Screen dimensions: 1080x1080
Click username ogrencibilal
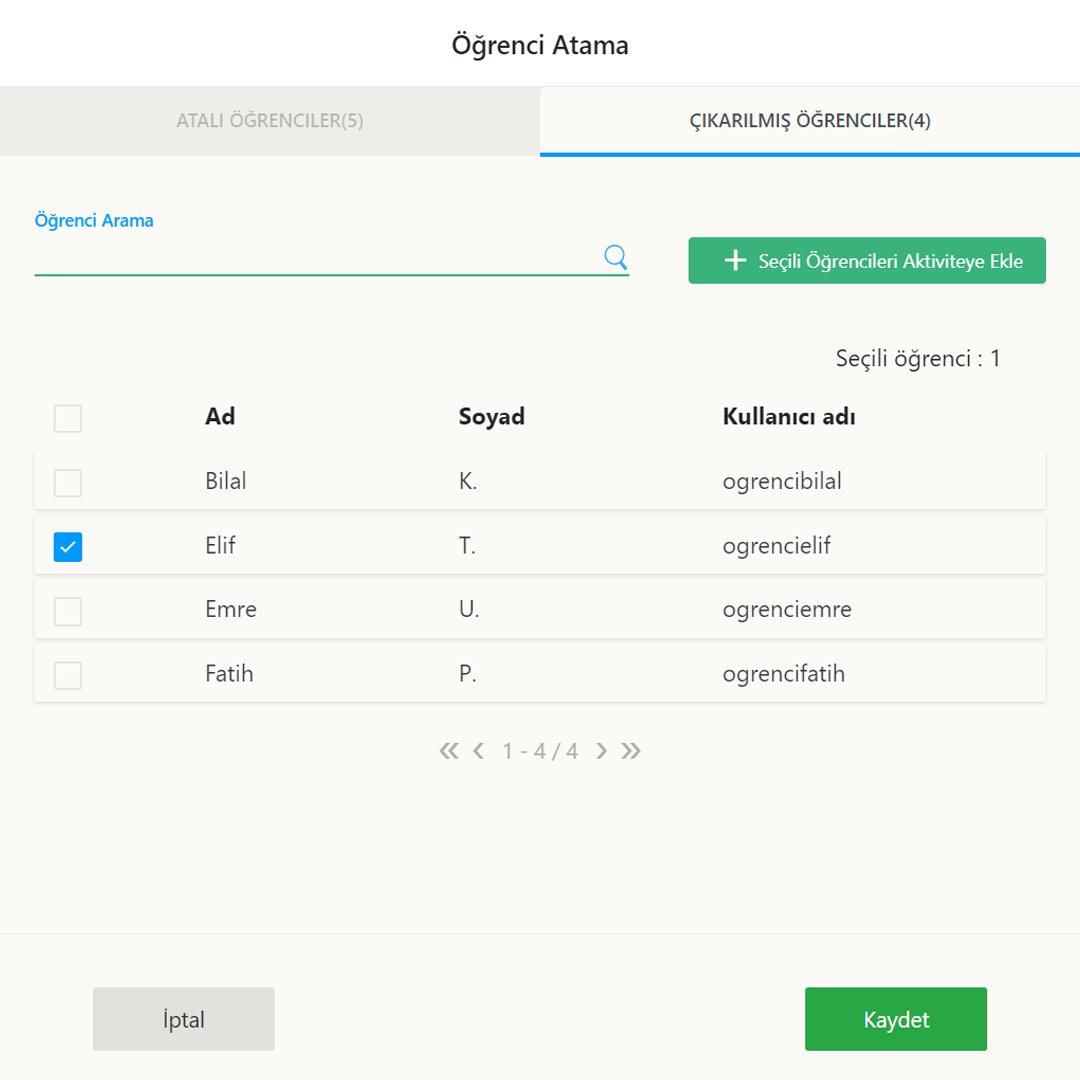pos(782,481)
